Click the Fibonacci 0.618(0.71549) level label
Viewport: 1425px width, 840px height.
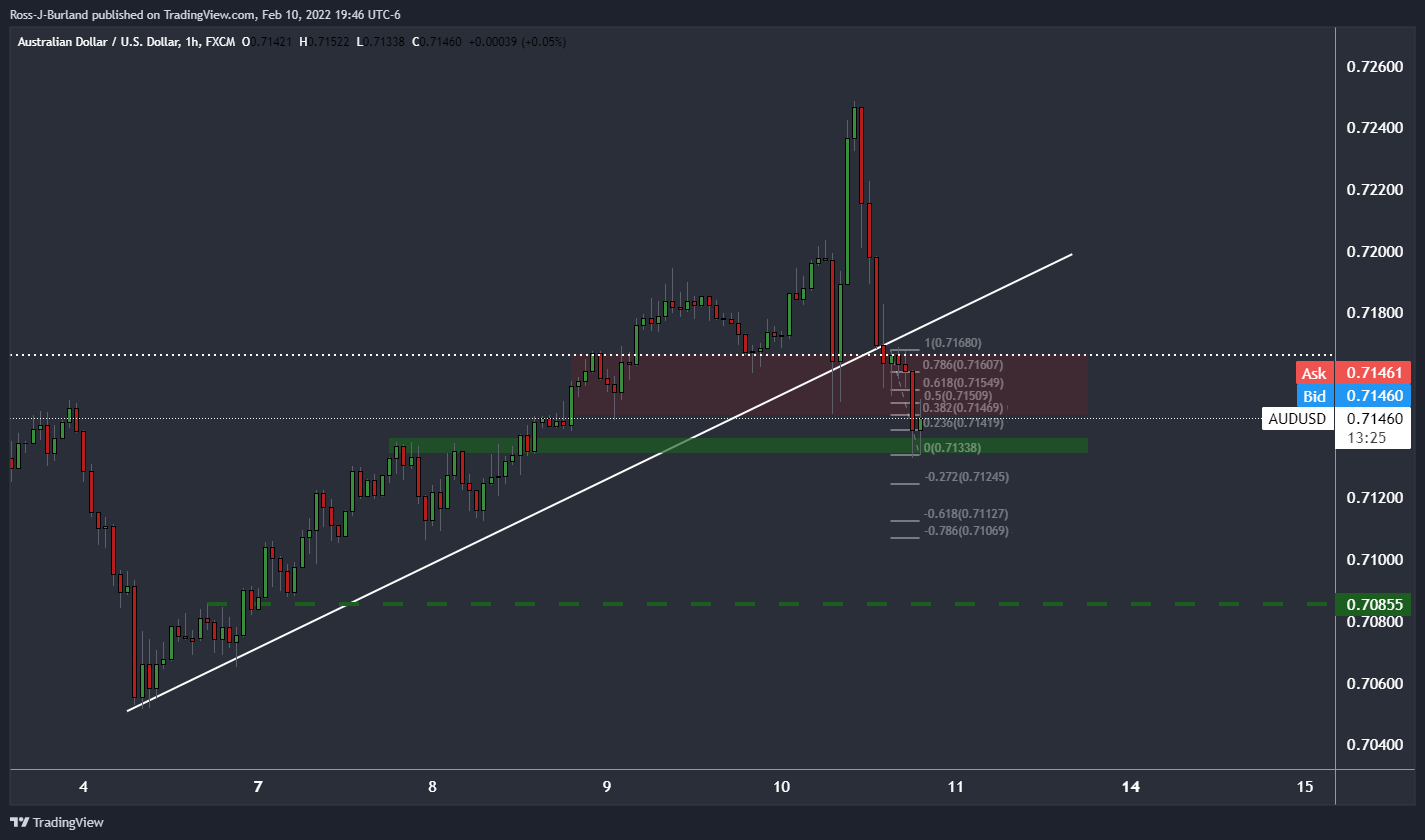point(963,383)
